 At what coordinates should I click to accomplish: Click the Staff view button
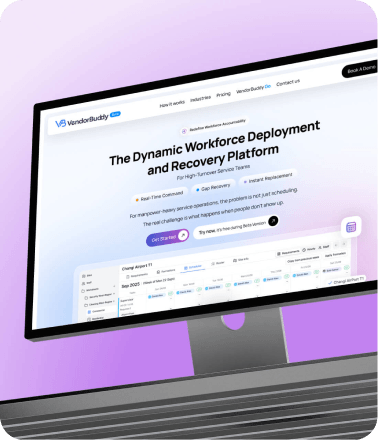(x=324, y=247)
